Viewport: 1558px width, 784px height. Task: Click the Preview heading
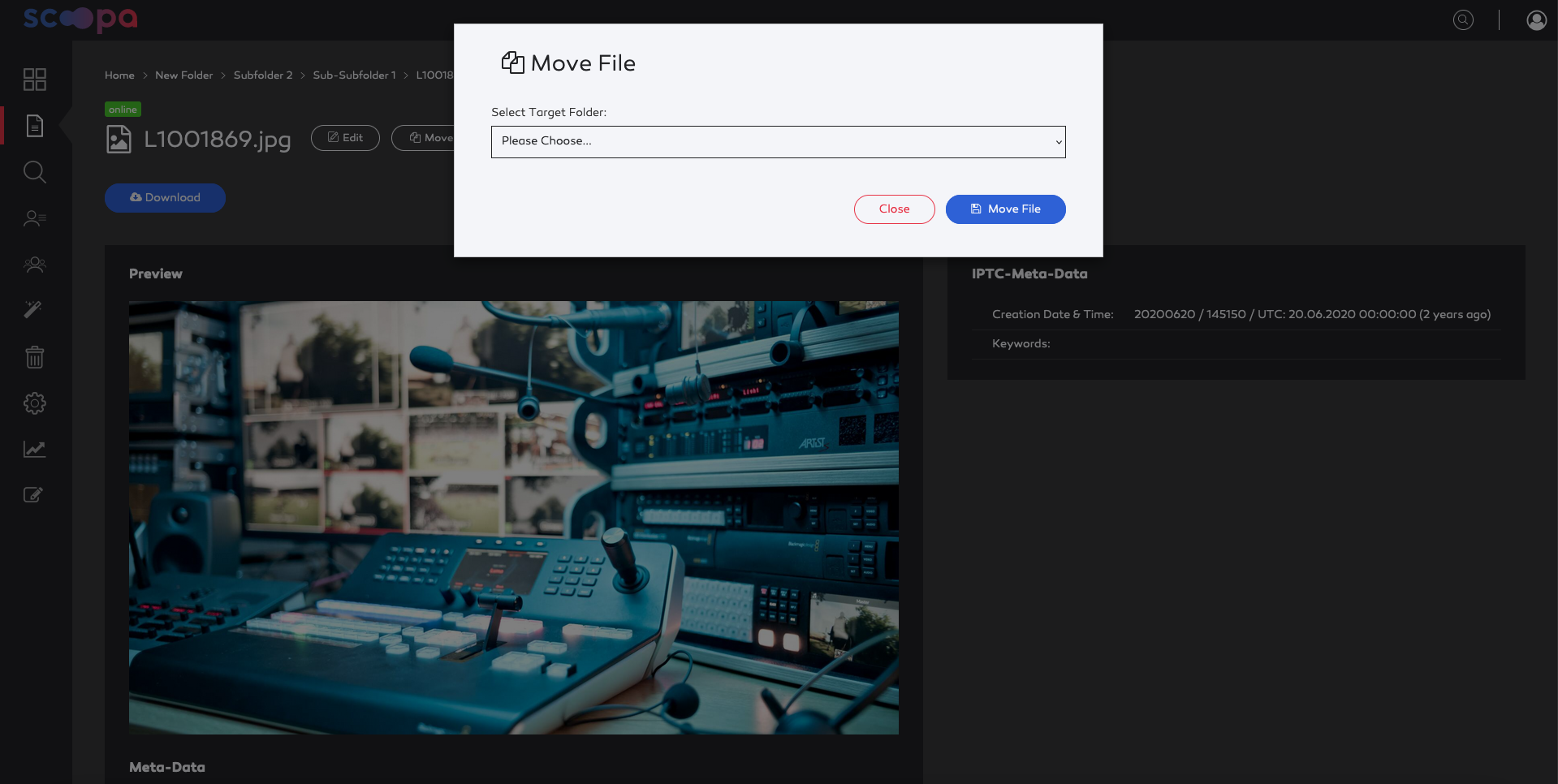[156, 274]
